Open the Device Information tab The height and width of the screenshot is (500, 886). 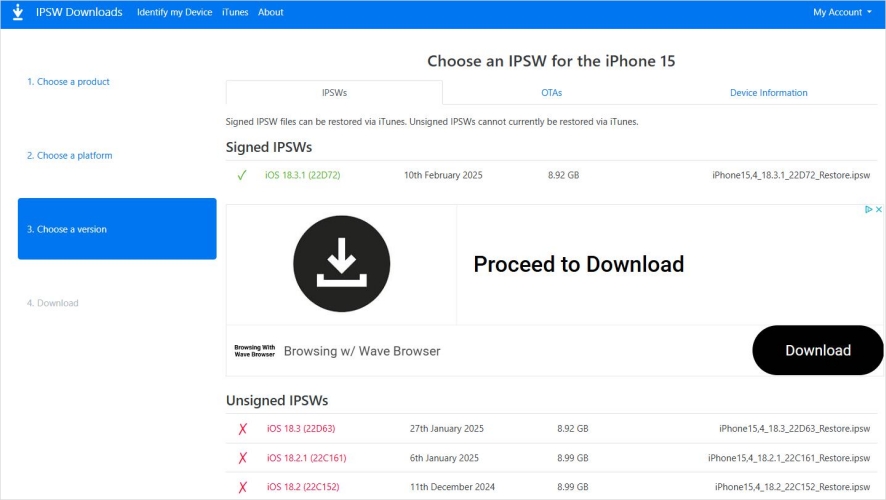768,93
